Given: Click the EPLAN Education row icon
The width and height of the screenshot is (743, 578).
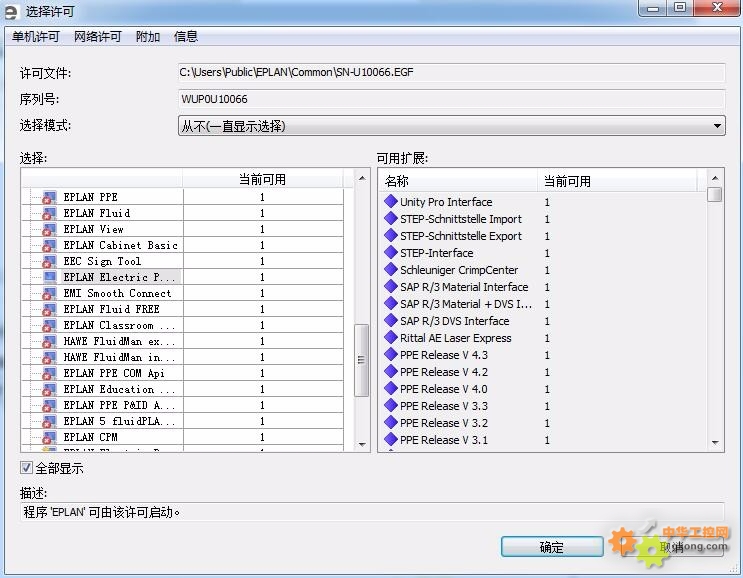Looking at the screenshot, I should [x=49, y=389].
